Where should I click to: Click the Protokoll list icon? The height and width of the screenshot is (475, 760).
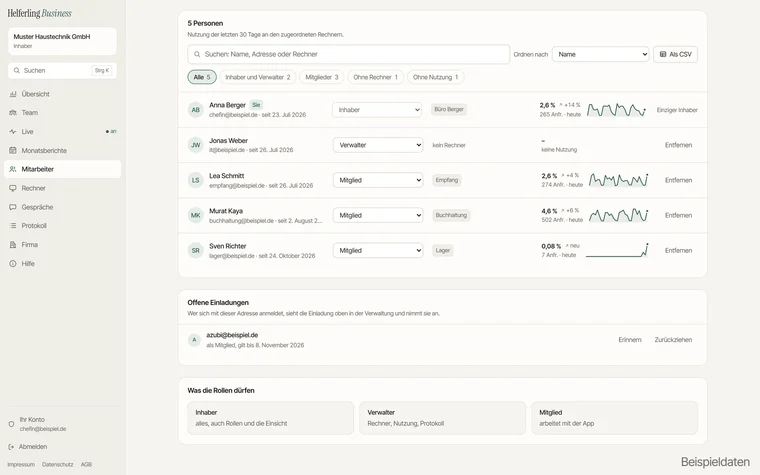click(13, 225)
